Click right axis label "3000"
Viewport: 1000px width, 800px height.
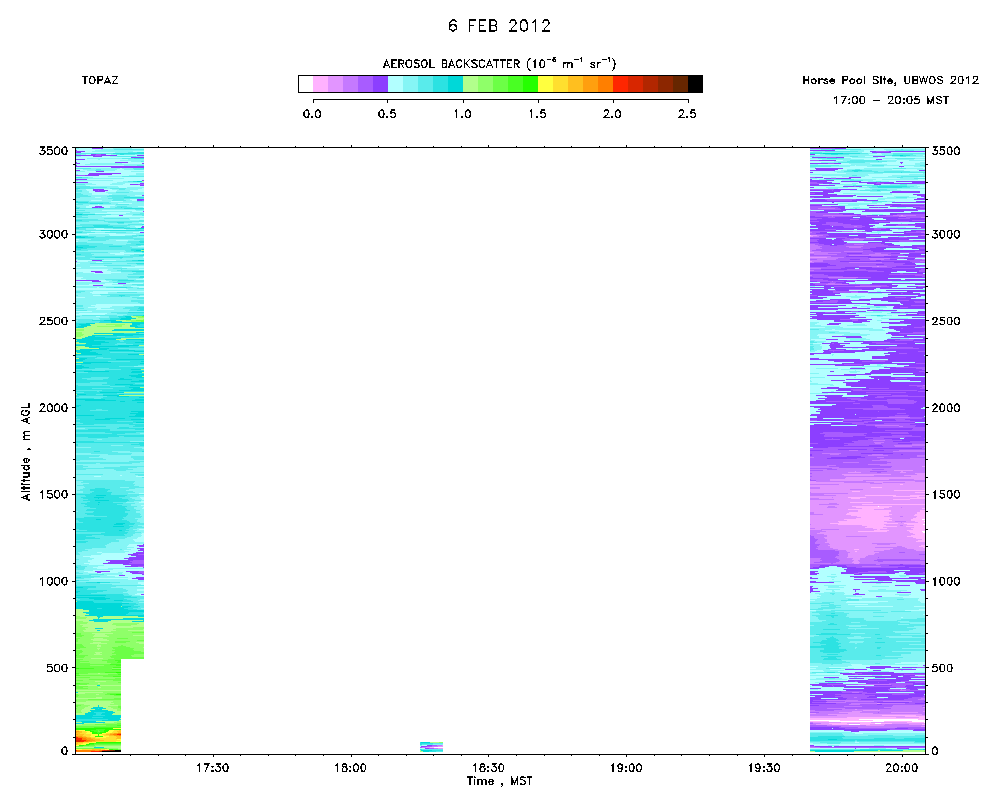(946, 234)
